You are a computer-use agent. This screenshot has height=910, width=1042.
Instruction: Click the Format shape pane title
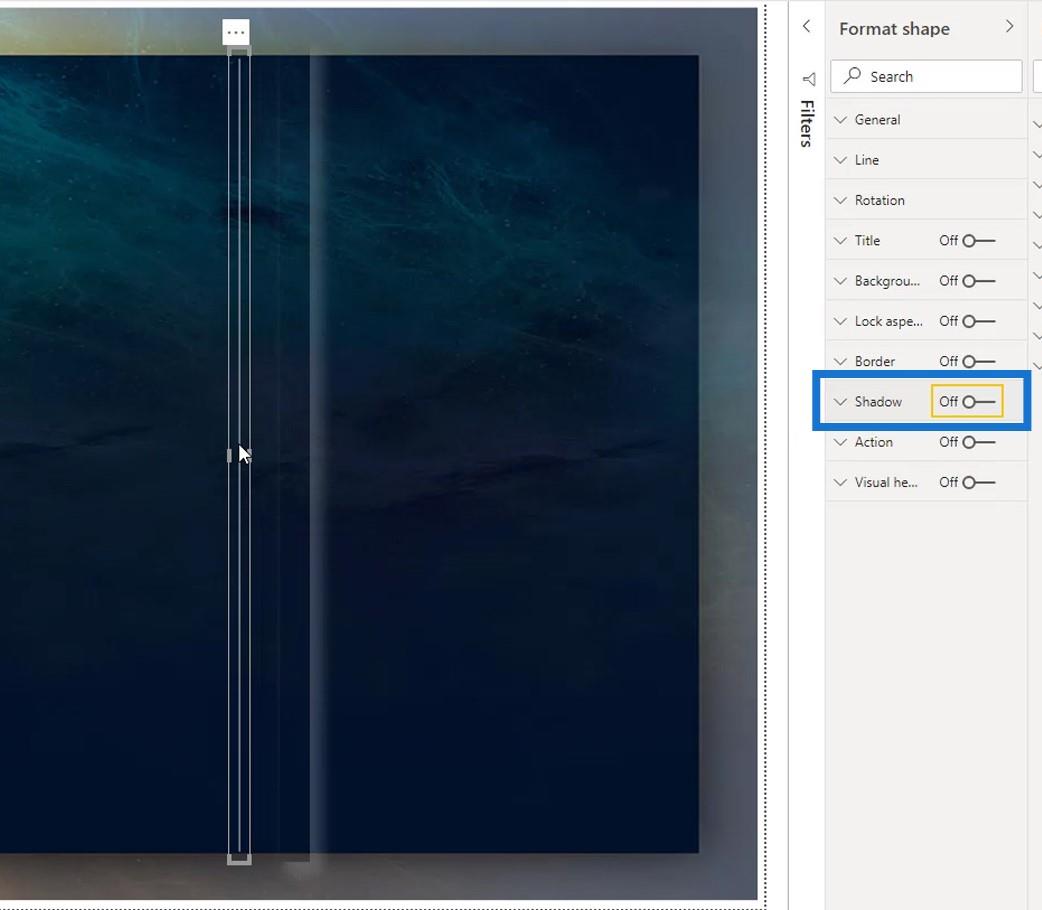pos(894,29)
